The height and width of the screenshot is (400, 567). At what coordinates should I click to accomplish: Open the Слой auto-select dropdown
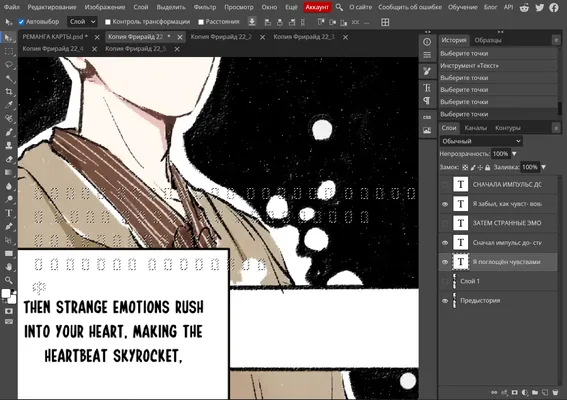[x=82, y=22]
